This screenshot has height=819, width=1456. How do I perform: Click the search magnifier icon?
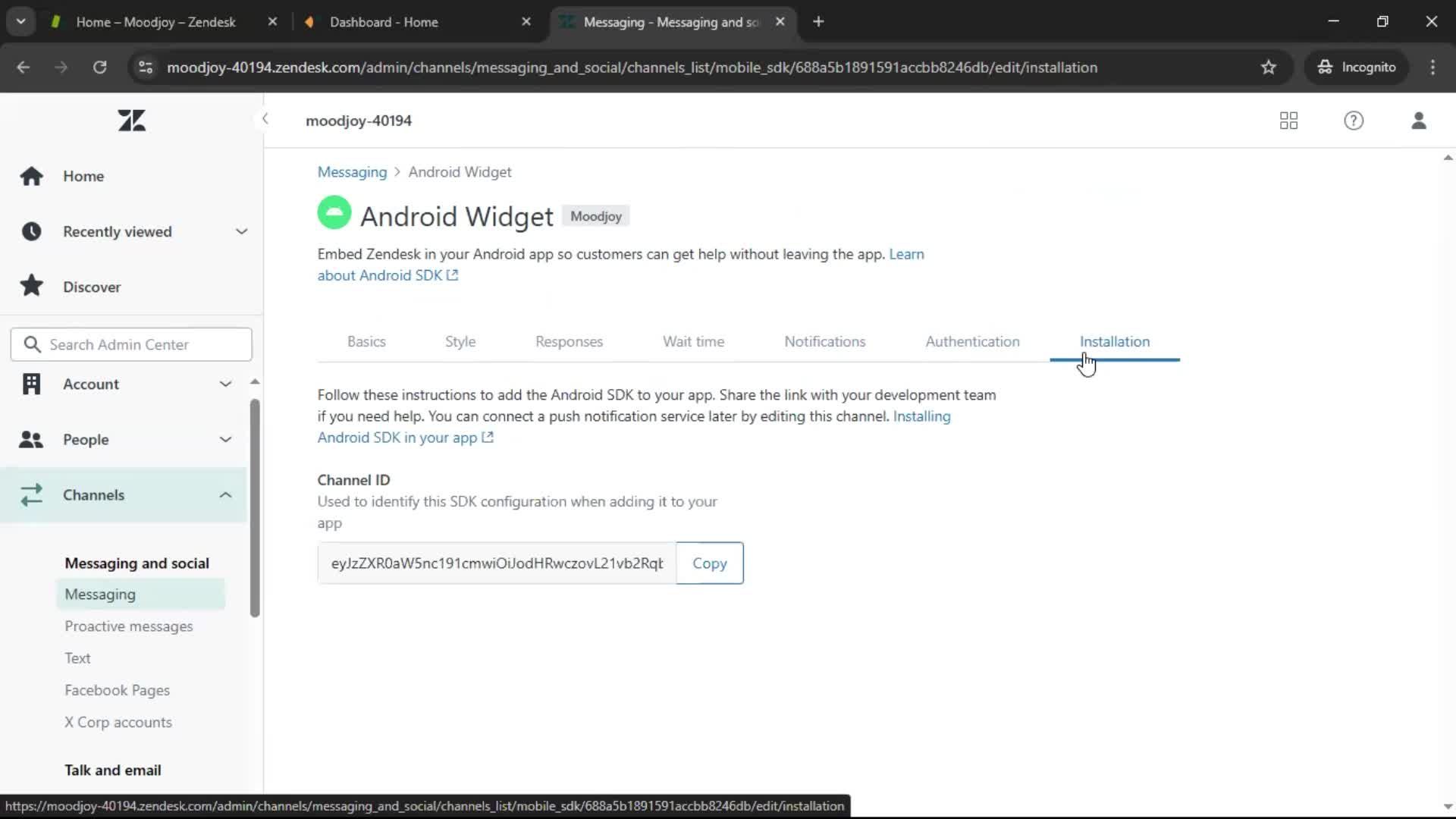[32, 344]
